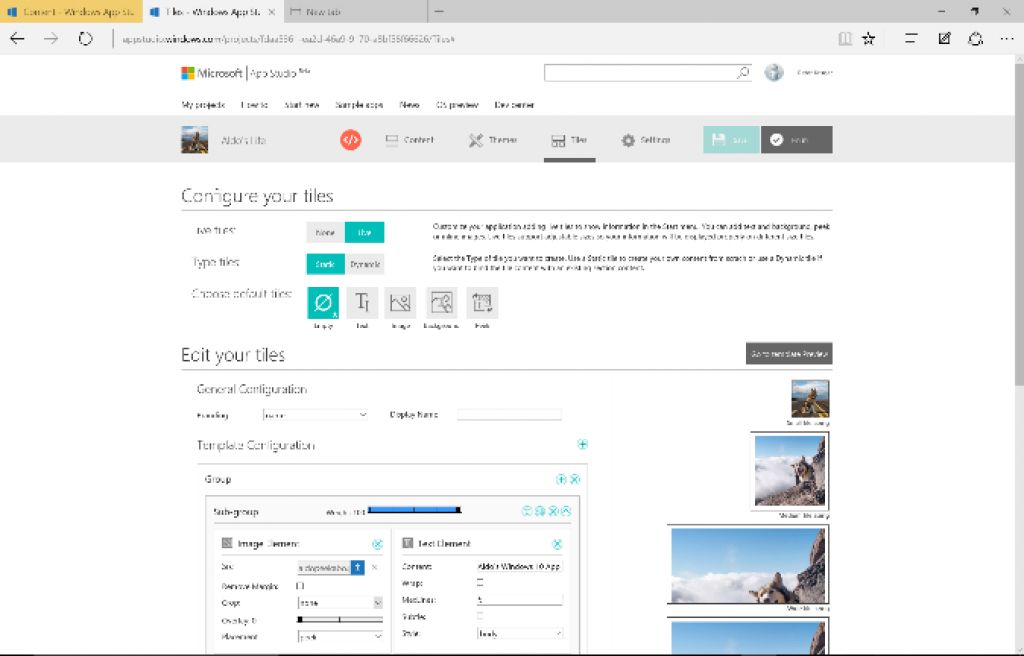Select the Empty default tile icon

[323, 303]
